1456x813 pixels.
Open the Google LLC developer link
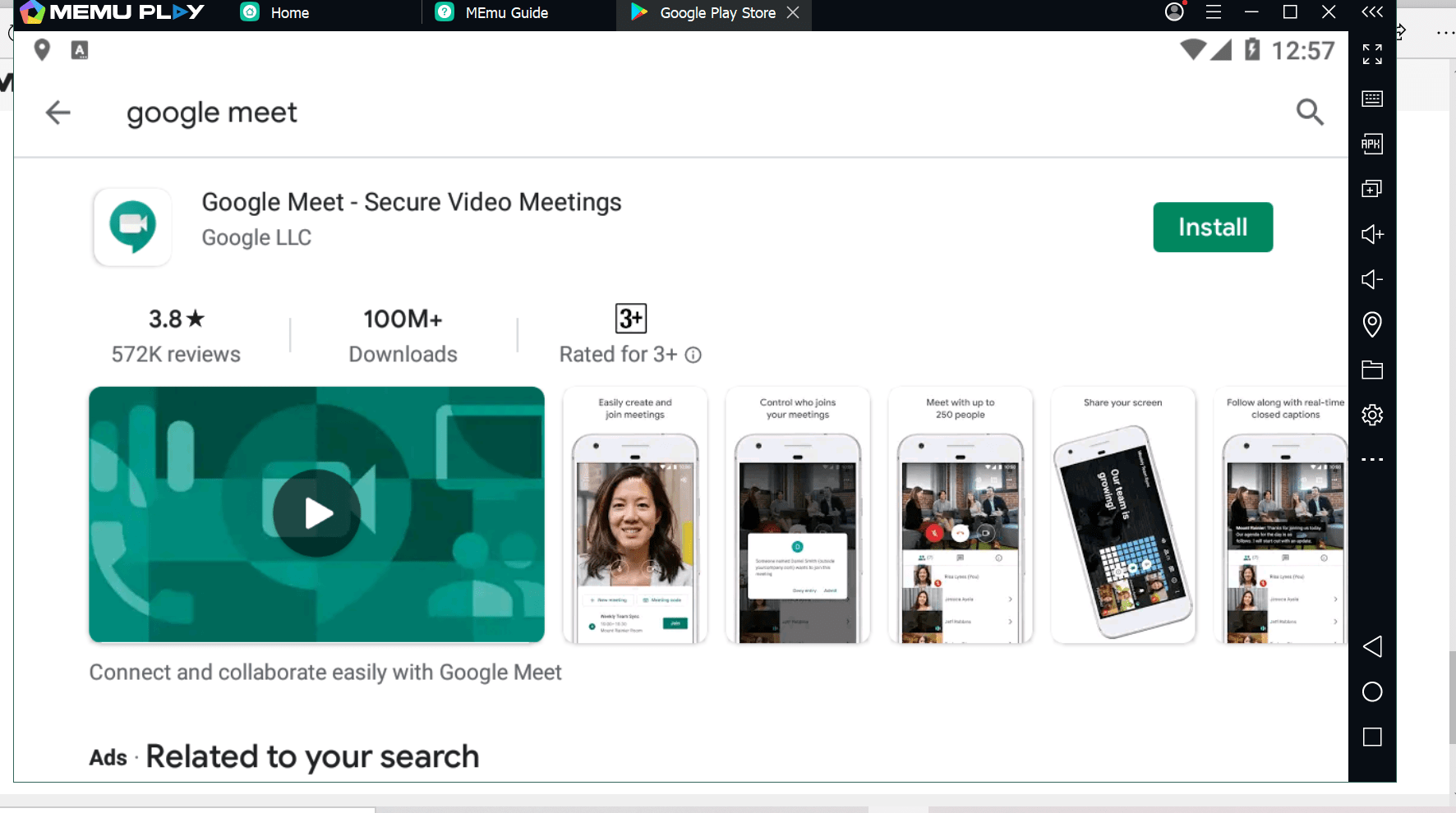(256, 237)
